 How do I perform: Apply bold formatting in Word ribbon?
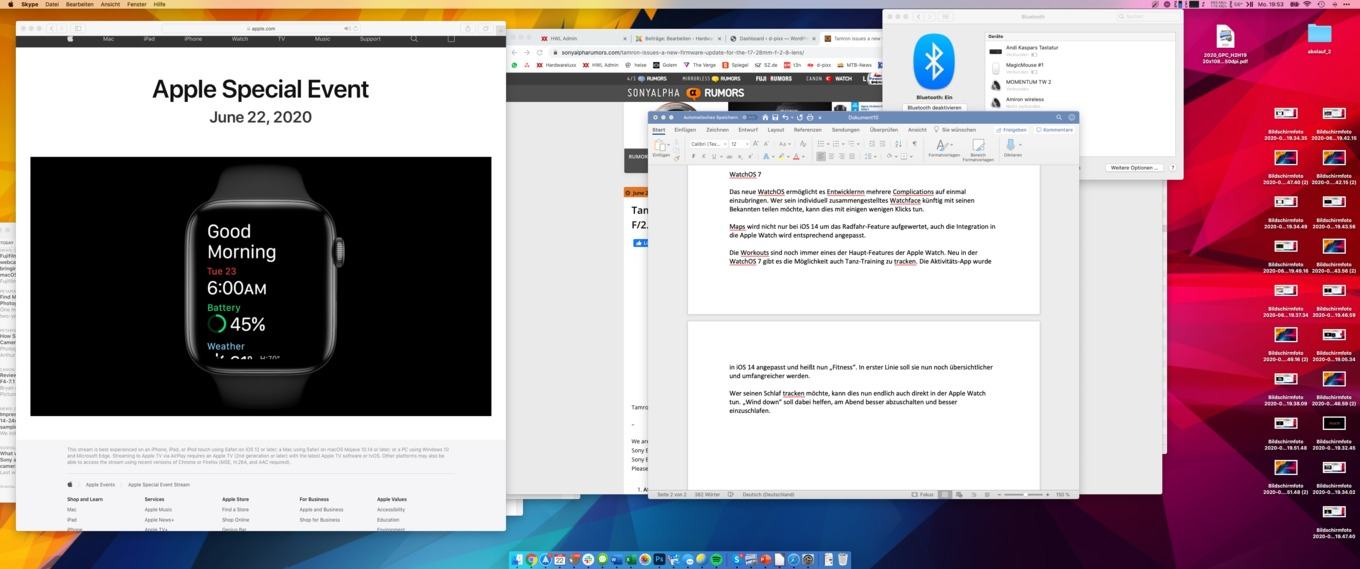pyautogui.click(x=693, y=156)
